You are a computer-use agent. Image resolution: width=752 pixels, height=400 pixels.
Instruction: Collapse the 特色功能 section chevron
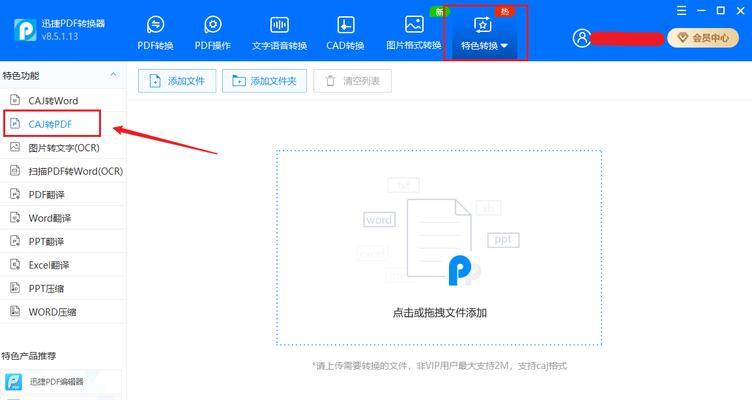tap(113, 75)
